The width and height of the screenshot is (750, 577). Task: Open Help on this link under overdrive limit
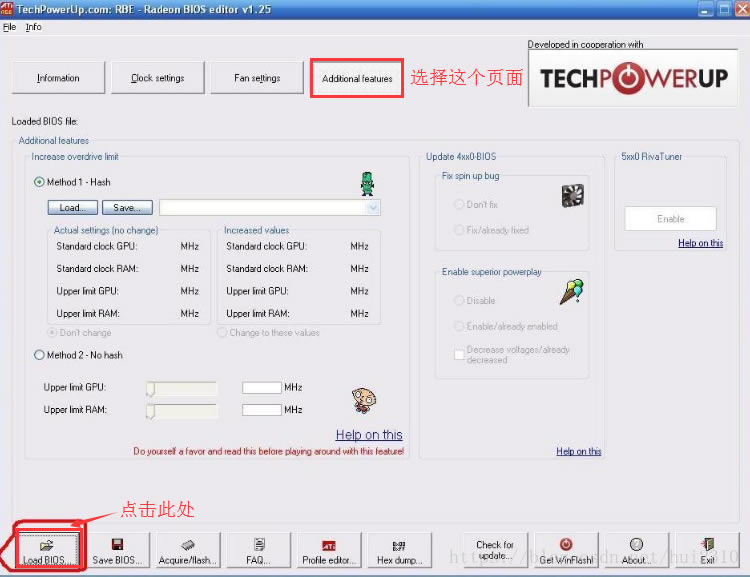(369, 435)
